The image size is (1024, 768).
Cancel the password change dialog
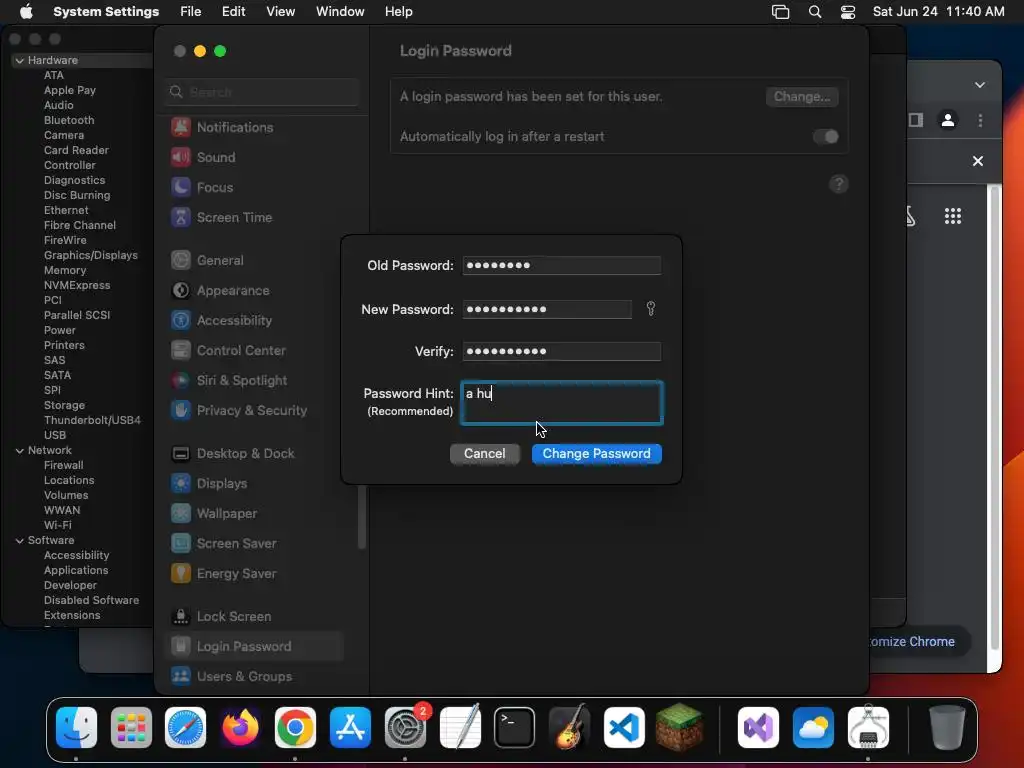485,453
